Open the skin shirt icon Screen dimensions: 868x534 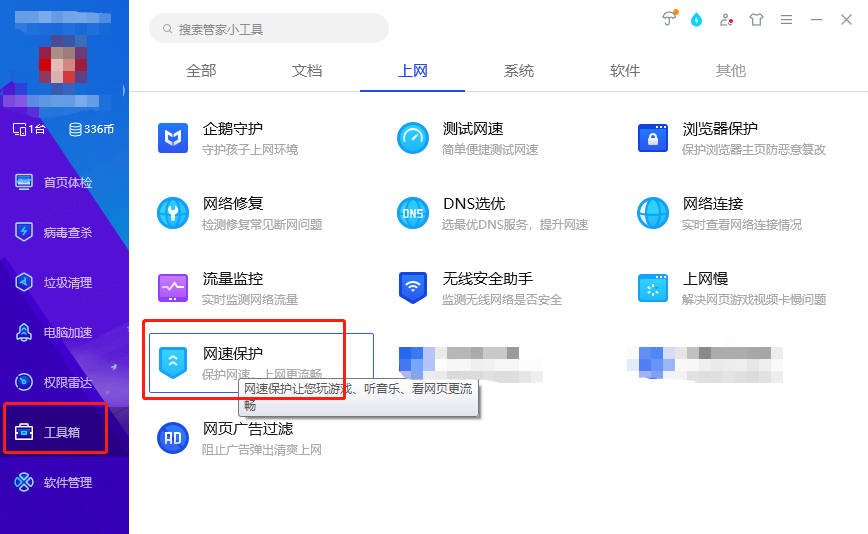(756, 20)
